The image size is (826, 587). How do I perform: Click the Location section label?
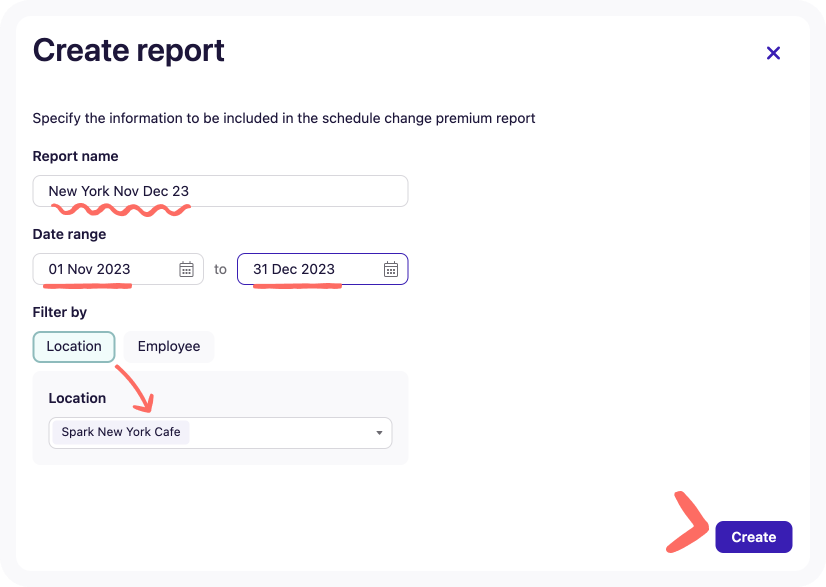pos(77,397)
